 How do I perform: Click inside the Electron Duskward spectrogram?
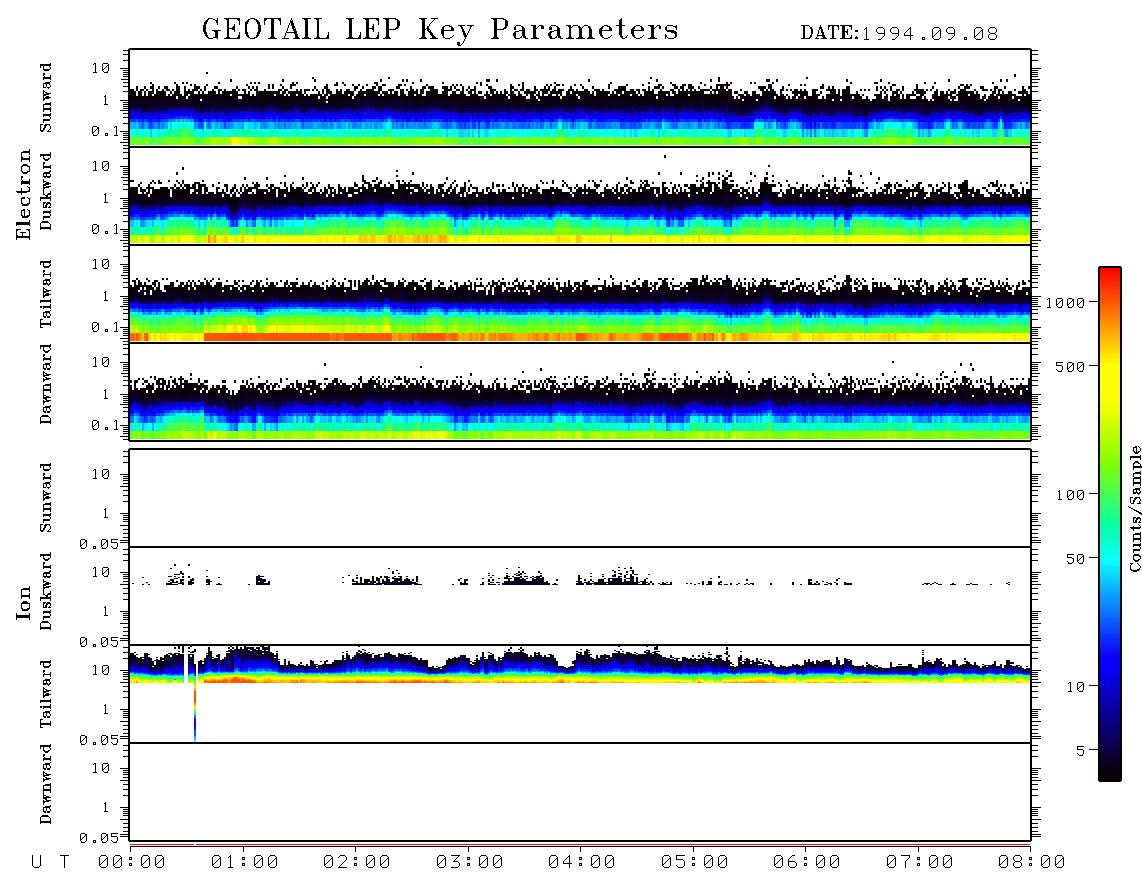580,195
